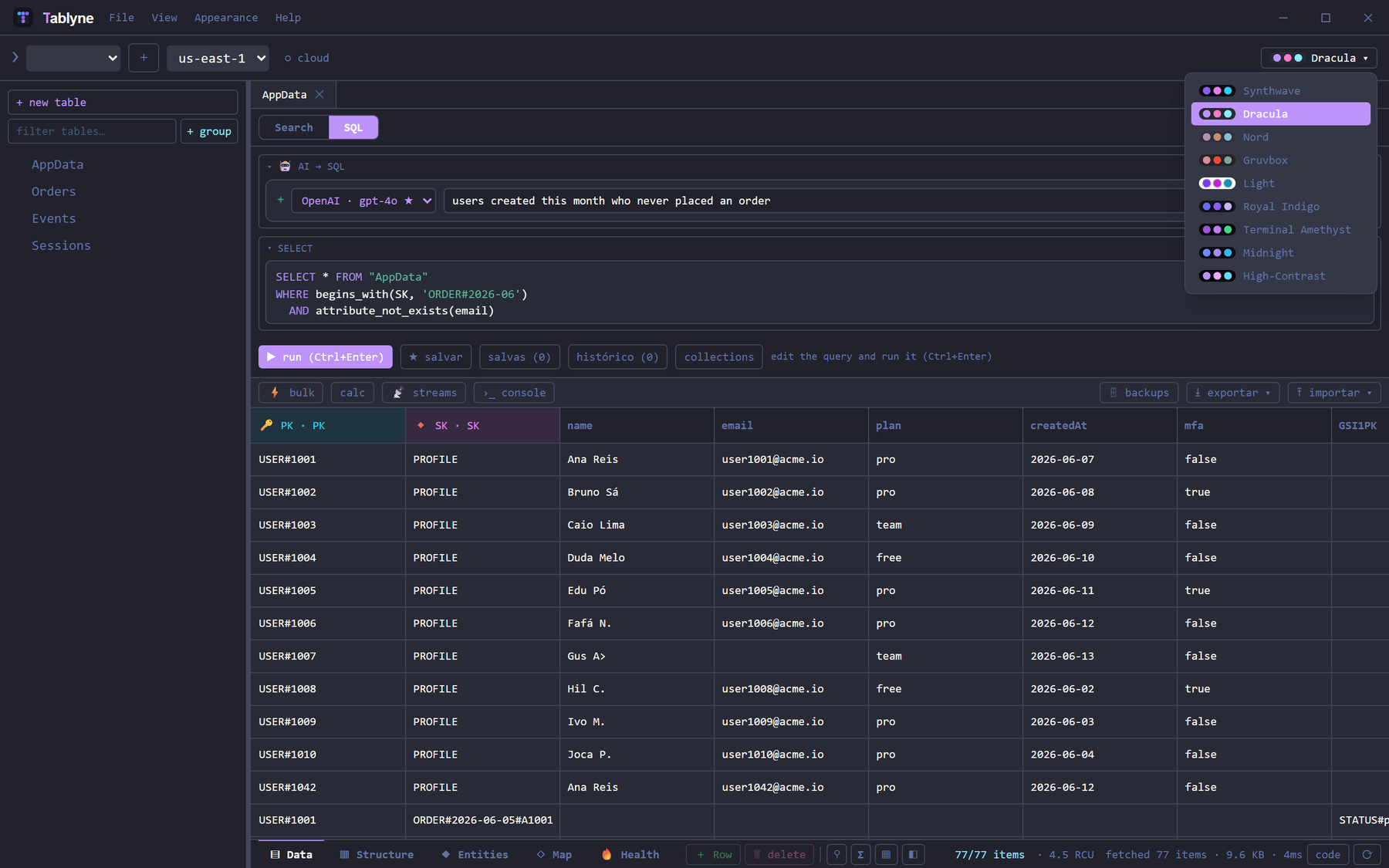Select the Events table in sidebar

(x=54, y=218)
